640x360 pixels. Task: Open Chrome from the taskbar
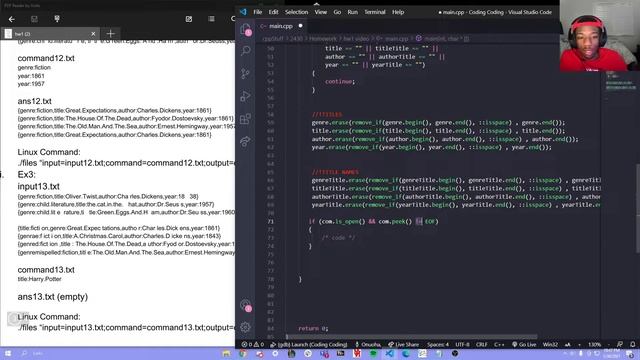pyautogui.click(x=243, y=353)
